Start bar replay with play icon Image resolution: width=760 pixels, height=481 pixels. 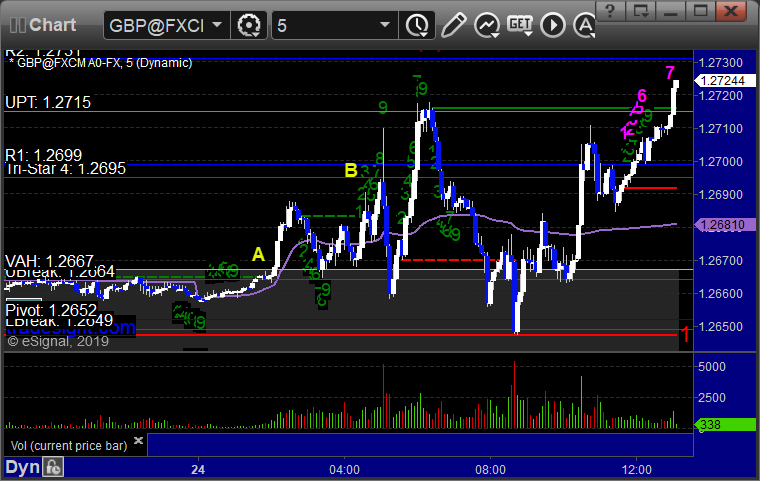tap(553, 25)
